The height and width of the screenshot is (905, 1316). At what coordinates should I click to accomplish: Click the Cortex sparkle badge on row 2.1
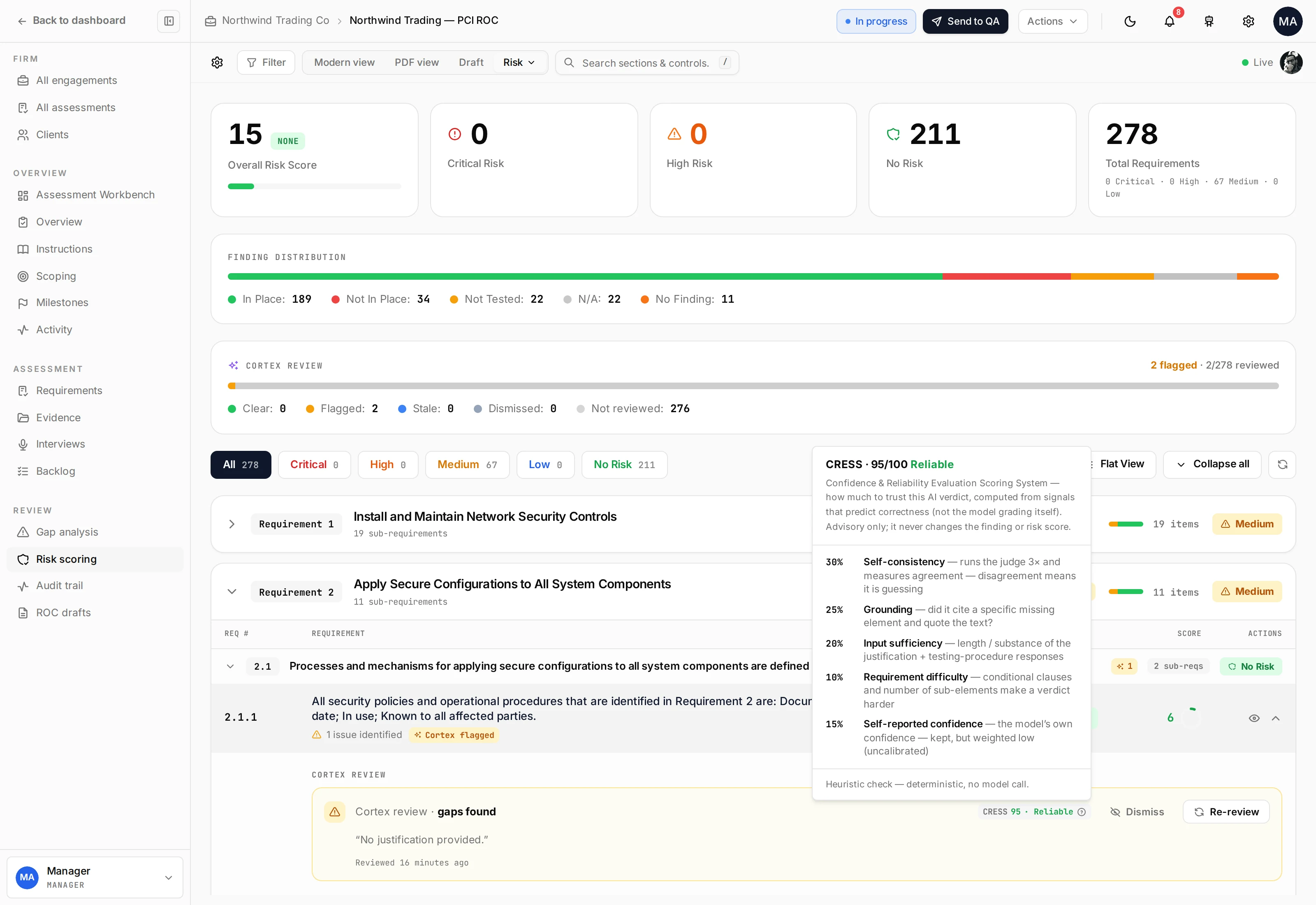click(1124, 666)
